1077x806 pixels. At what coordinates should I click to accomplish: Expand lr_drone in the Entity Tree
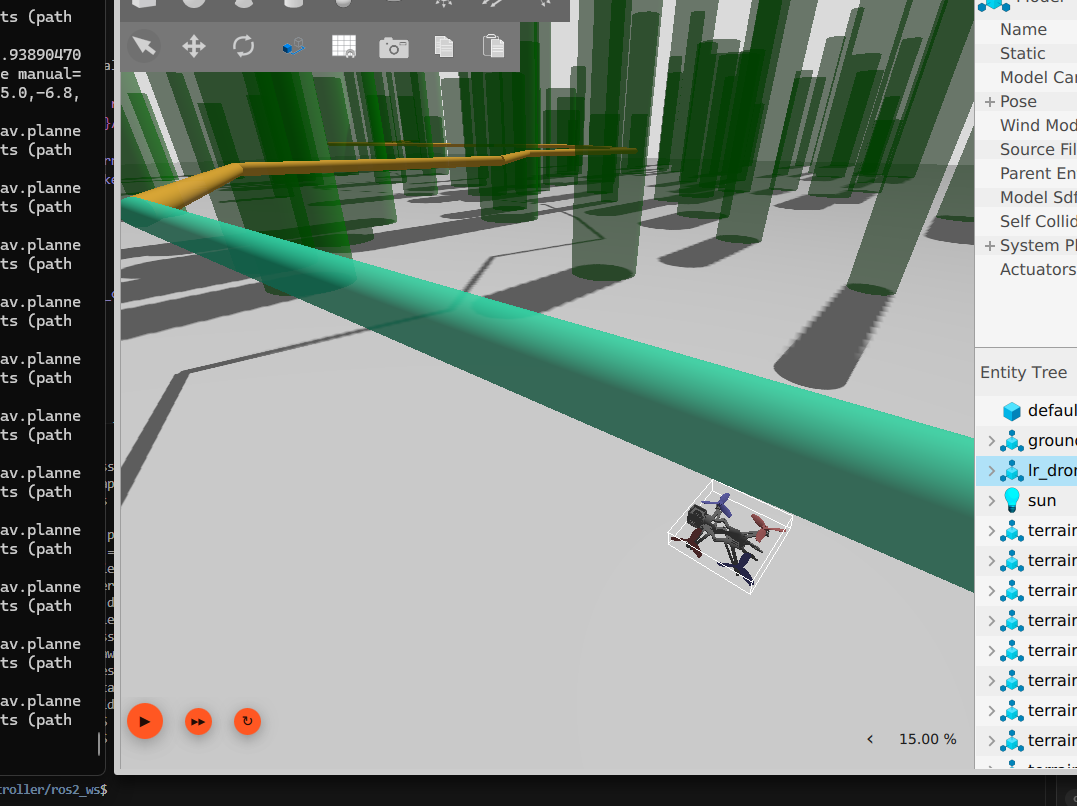click(991, 470)
